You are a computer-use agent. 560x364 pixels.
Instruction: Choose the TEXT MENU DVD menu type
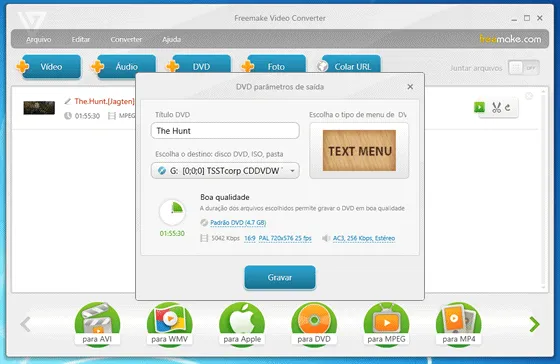(359, 150)
